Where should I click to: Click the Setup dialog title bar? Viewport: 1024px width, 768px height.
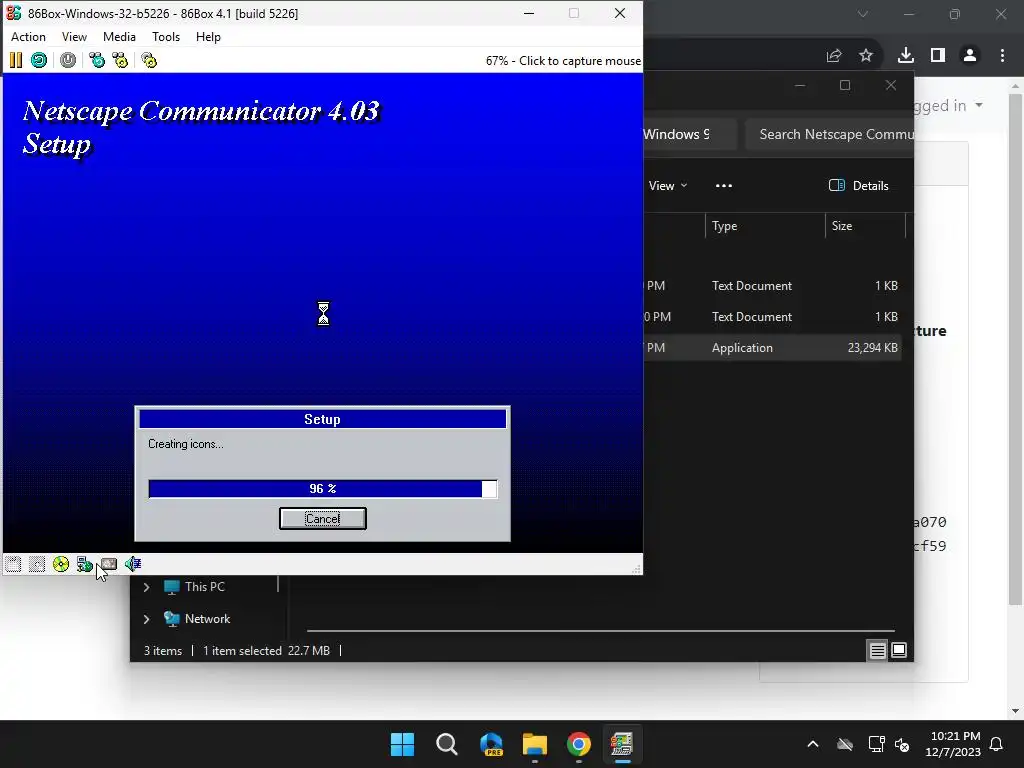pyautogui.click(x=323, y=419)
